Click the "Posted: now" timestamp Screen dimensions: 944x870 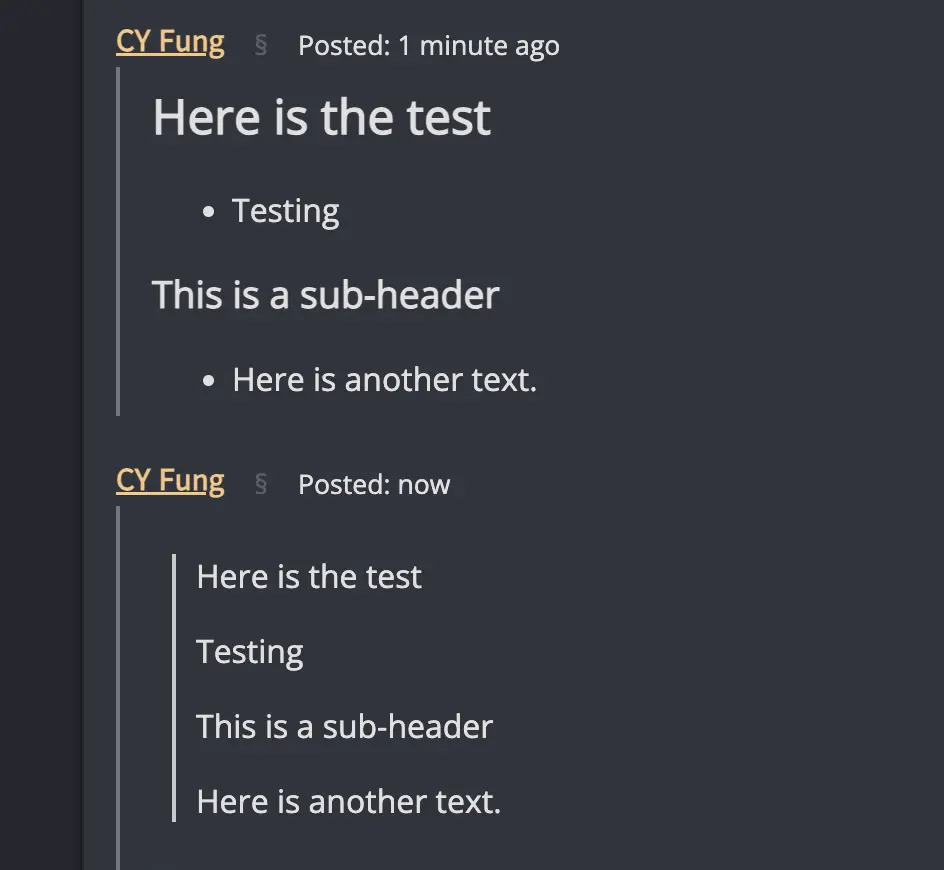pyautogui.click(x=374, y=485)
